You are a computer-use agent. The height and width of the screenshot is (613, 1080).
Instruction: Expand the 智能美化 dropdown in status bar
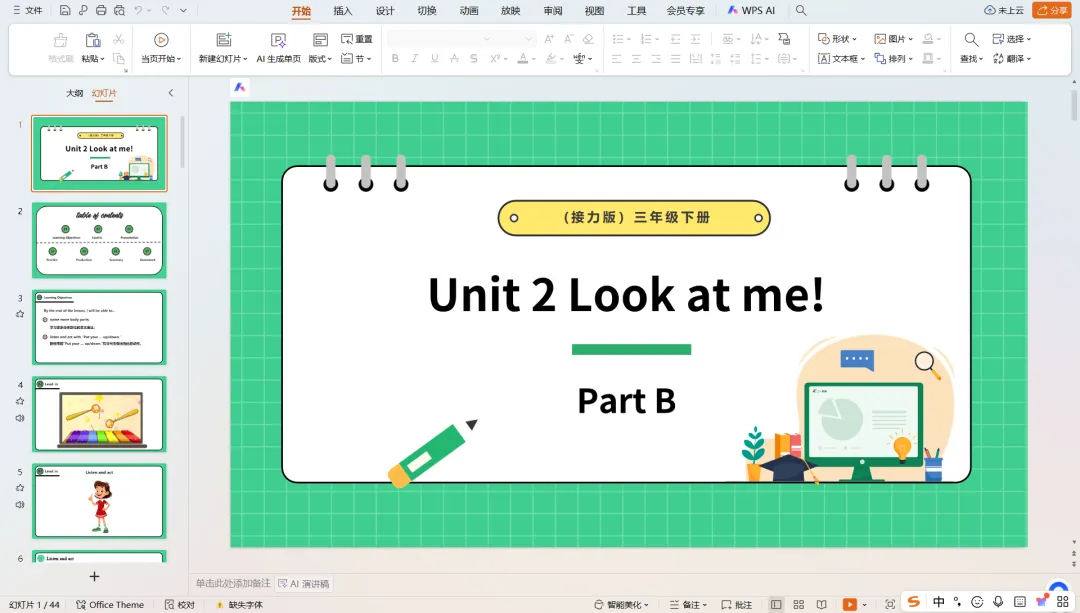622,605
